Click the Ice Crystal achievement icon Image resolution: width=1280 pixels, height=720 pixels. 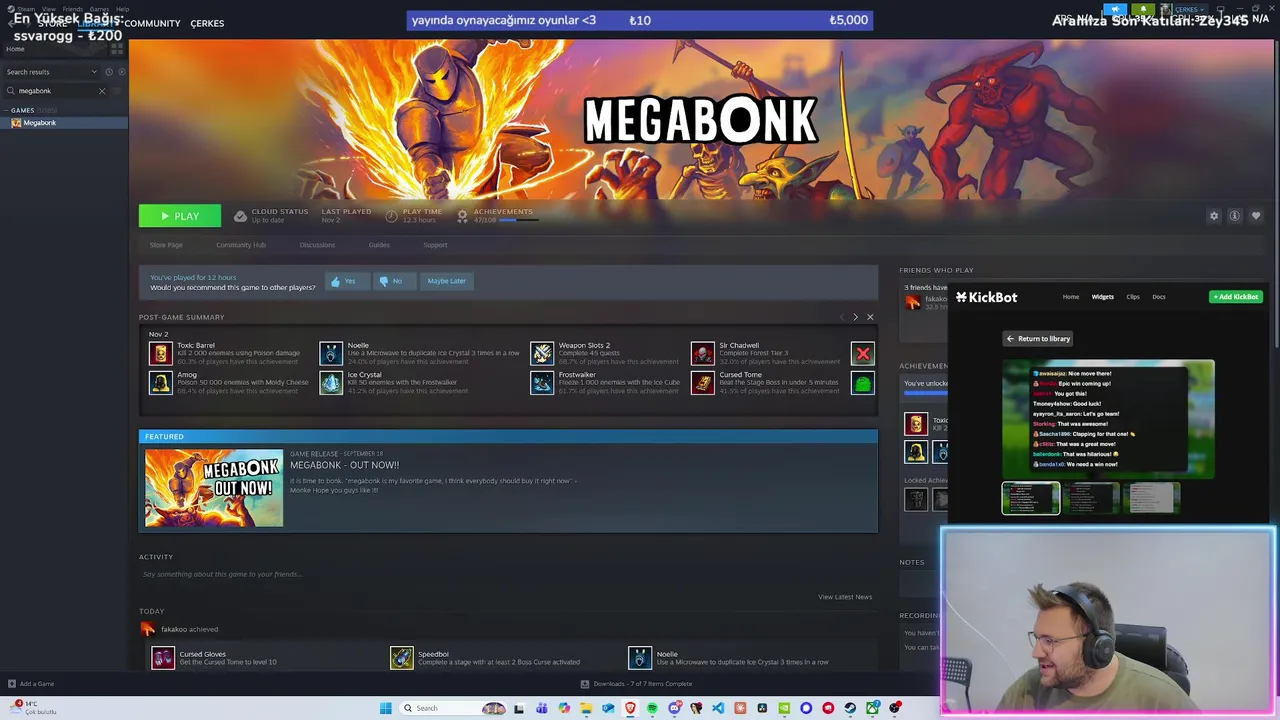[x=331, y=382]
